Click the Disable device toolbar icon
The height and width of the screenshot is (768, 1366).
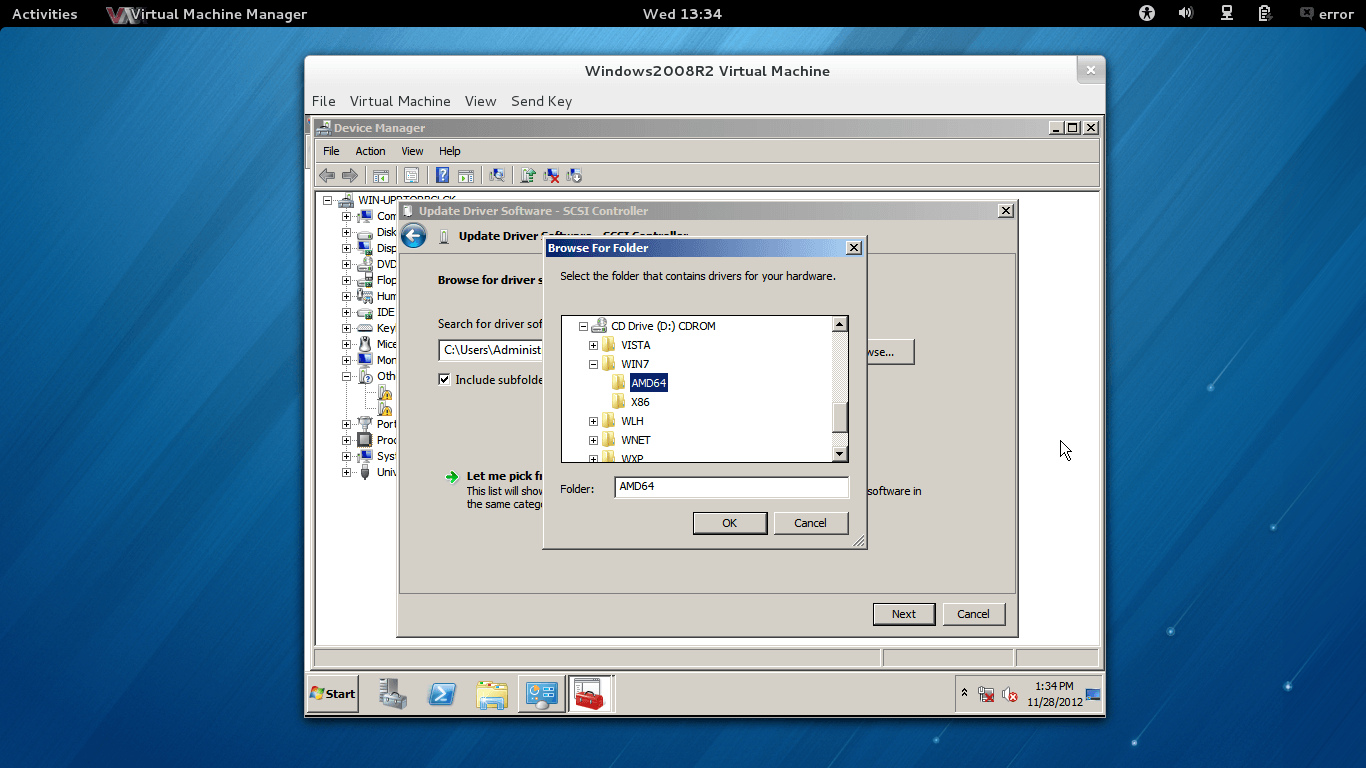click(x=574, y=176)
